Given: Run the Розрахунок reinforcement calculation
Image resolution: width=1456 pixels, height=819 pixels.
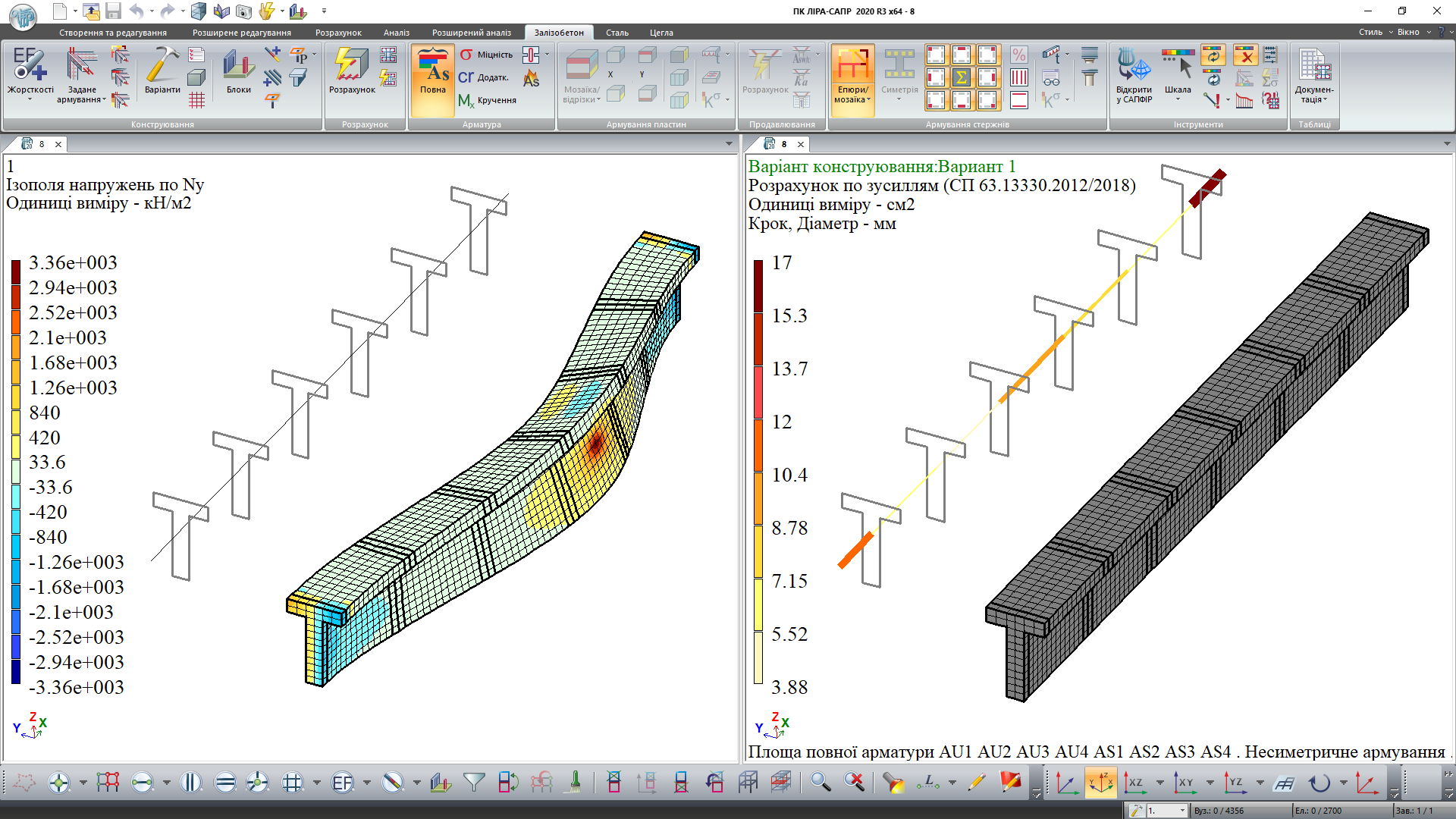Looking at the screenshot, I should [352, 67].
